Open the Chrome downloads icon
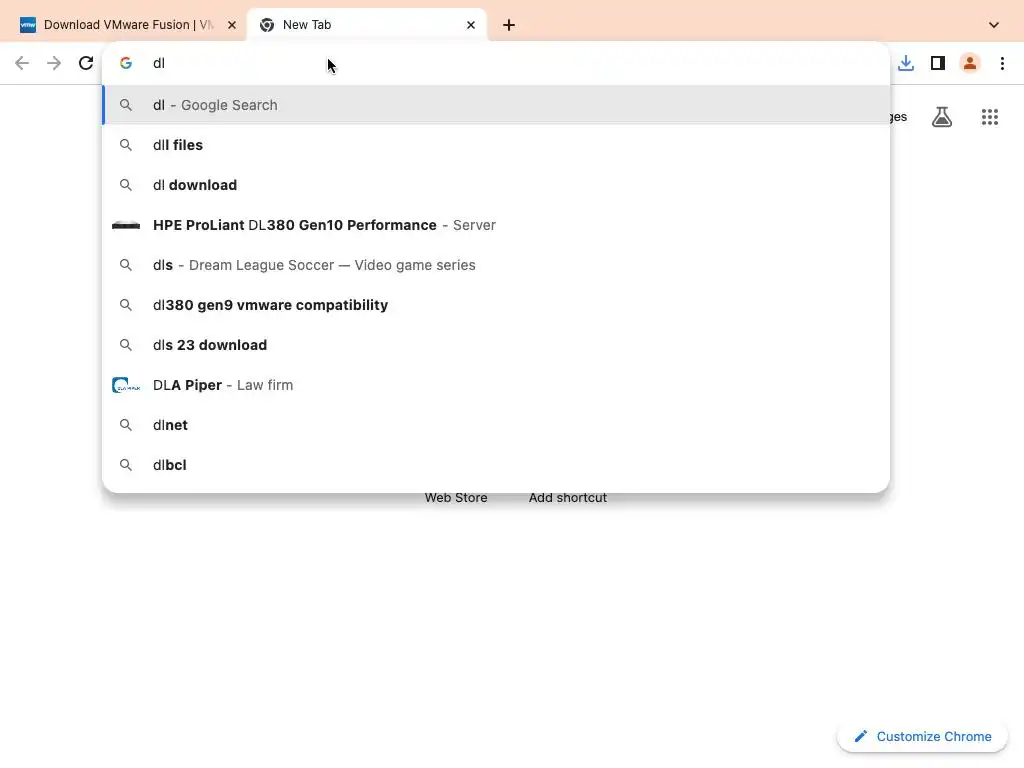This screenshot has height=768, width=1024. click(x=906, y=63)
